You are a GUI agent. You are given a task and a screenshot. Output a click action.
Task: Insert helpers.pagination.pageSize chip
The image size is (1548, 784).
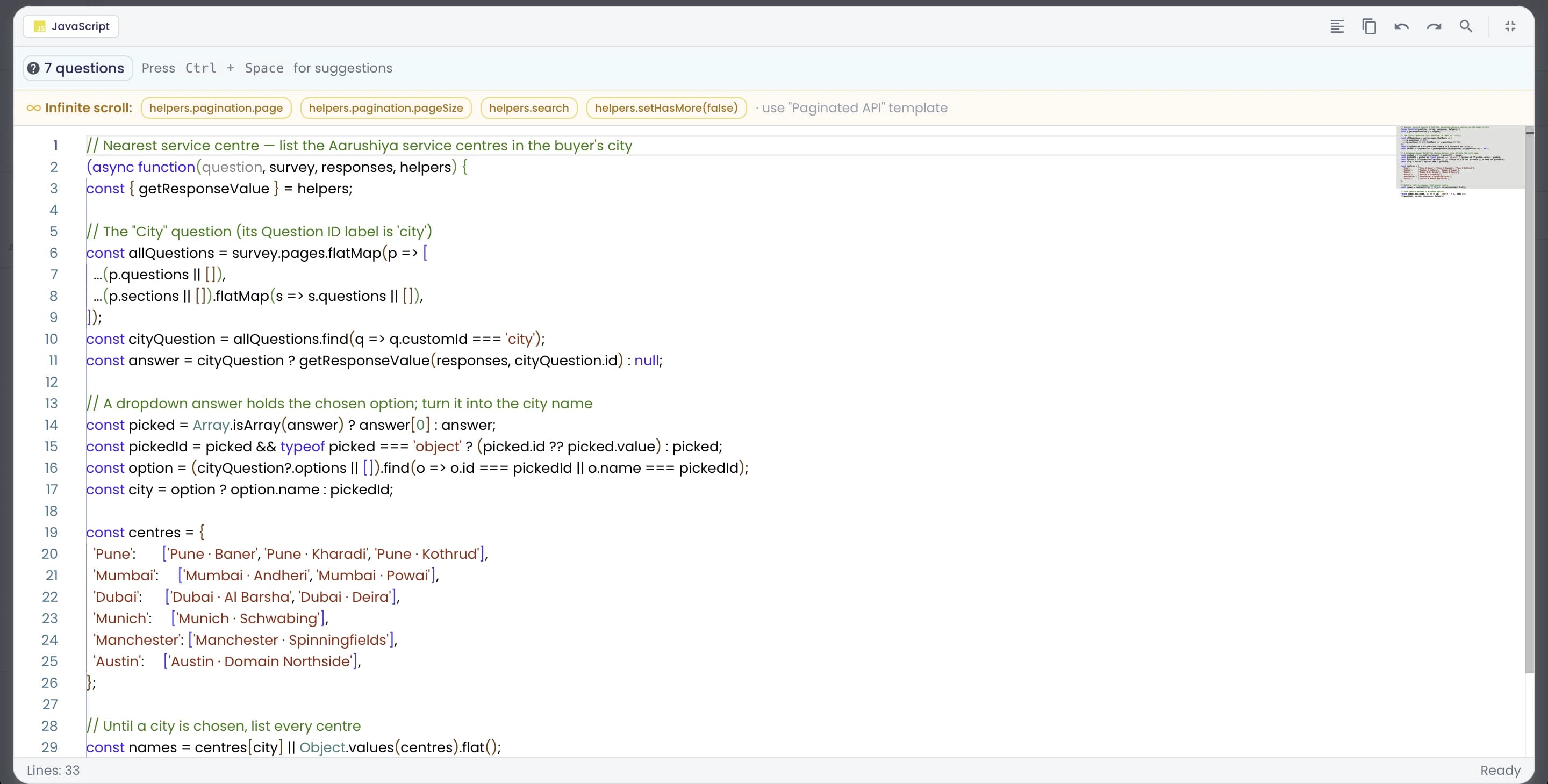click(x=386, y=108)
